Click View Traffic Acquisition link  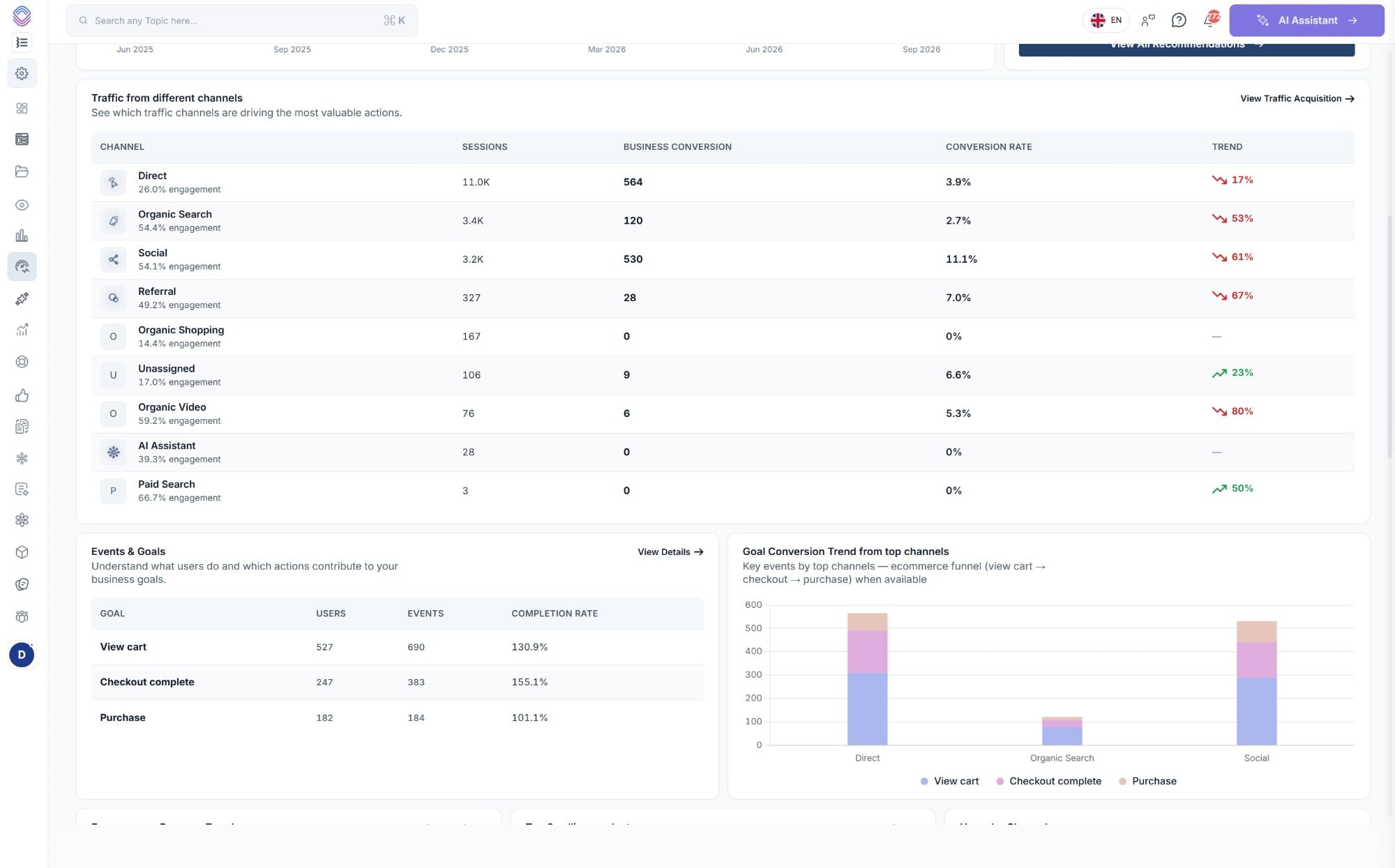pos(1297,98)
